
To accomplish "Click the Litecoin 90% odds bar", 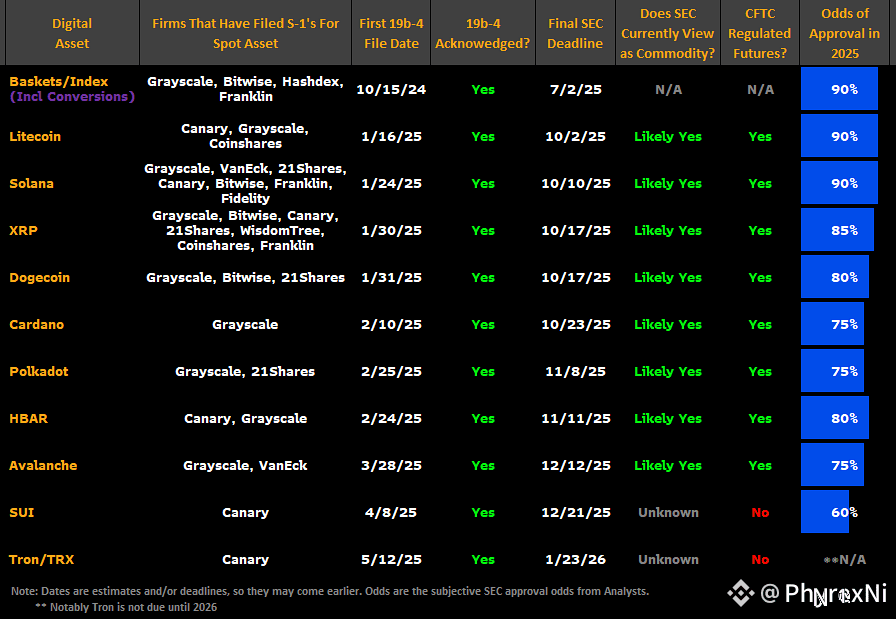I will click(x=839, y=136).
